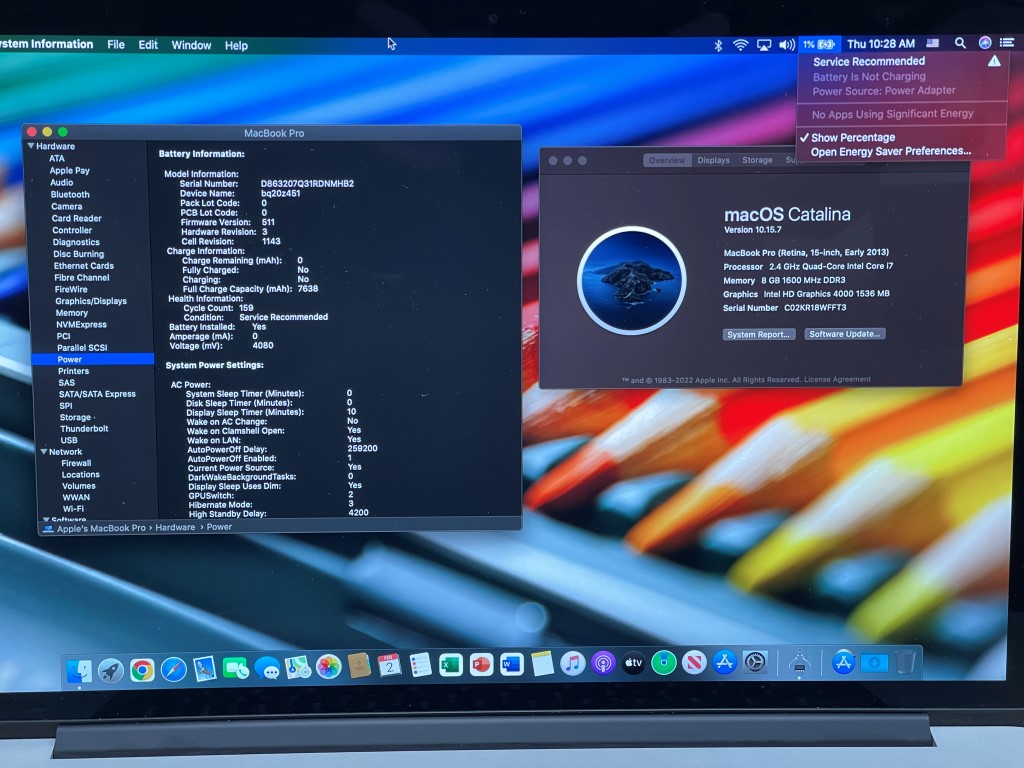Open the Trash in the Dock
The height and width of the screenshot is (768, 1024).
(905, 663)
